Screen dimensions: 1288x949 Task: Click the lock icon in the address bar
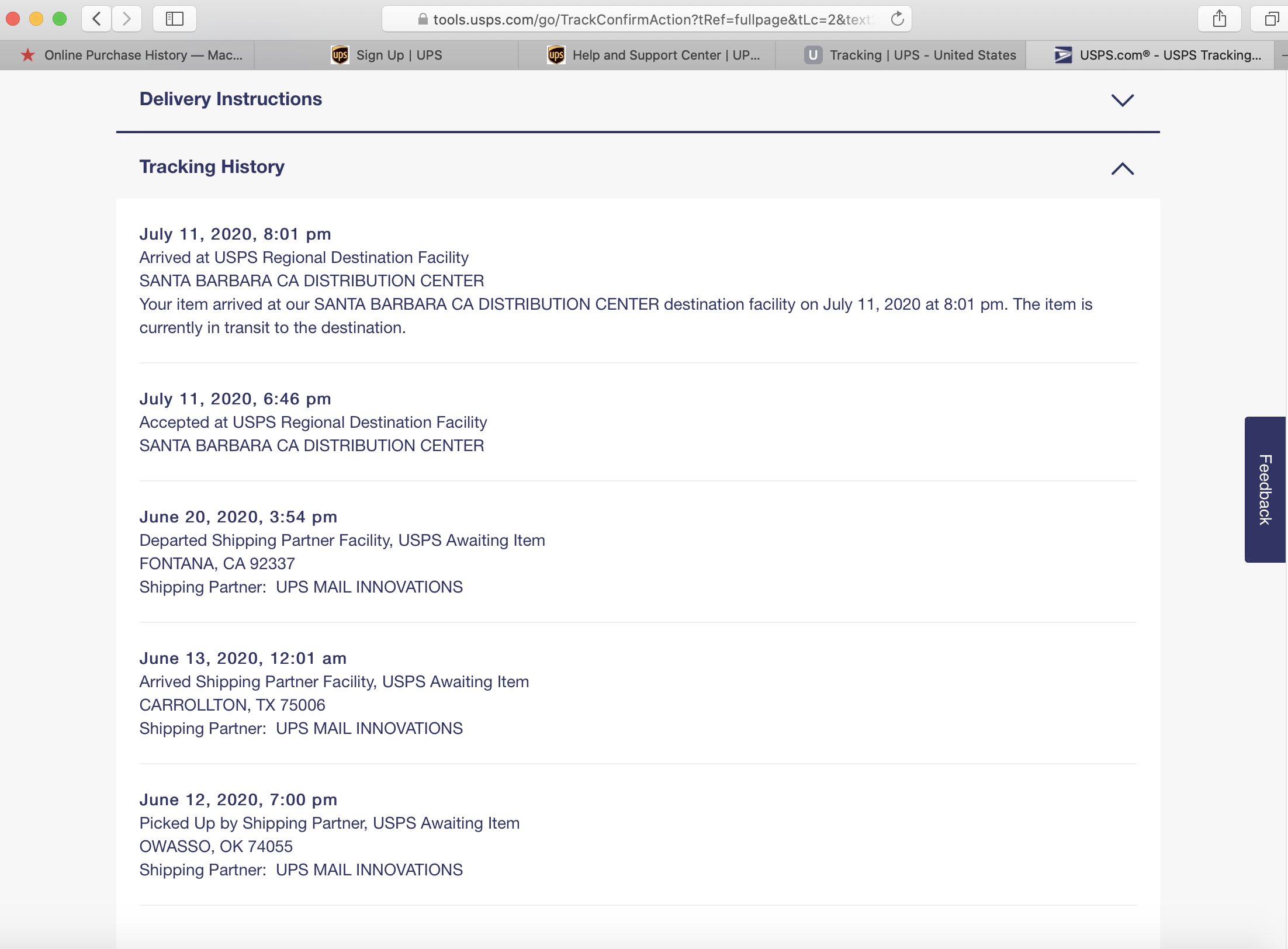423,19
